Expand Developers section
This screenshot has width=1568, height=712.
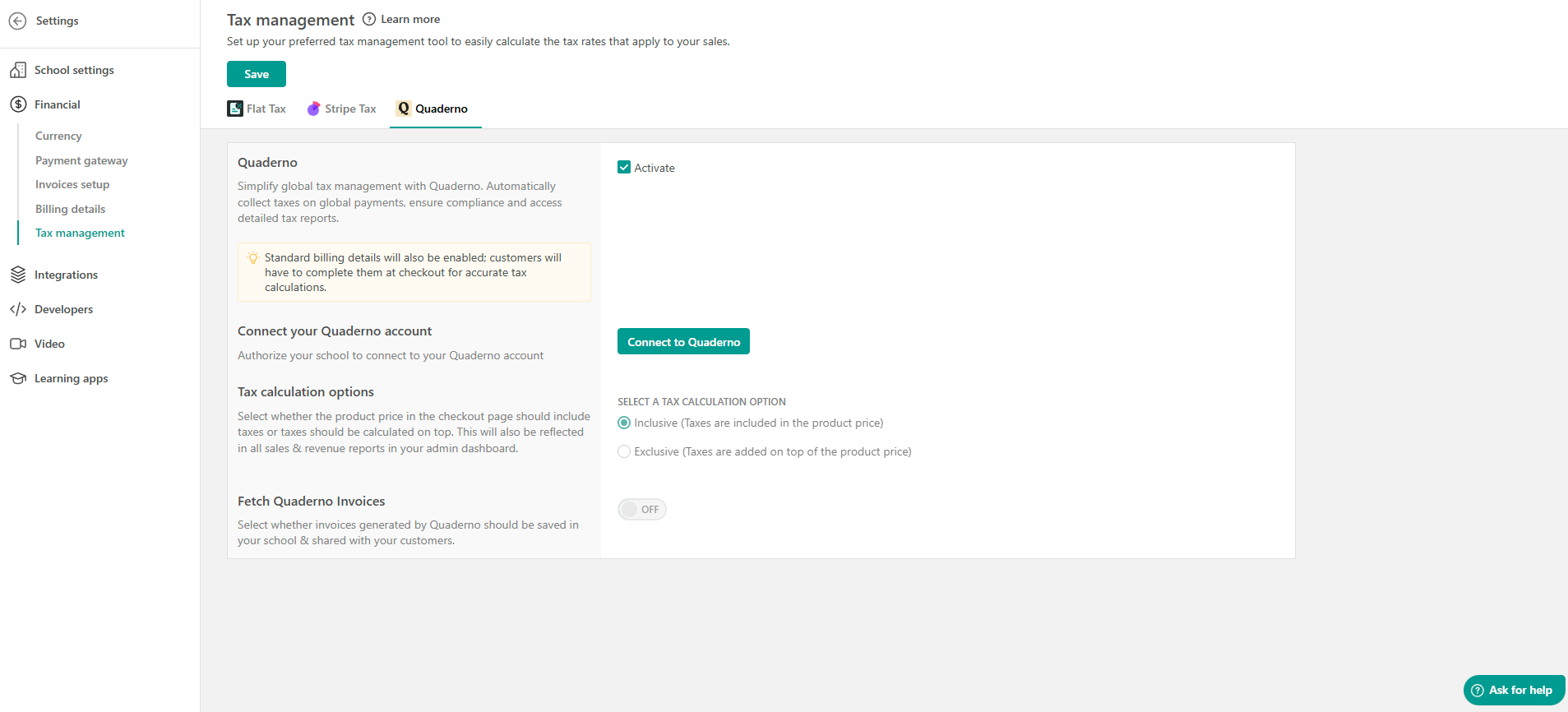point(63,309)
